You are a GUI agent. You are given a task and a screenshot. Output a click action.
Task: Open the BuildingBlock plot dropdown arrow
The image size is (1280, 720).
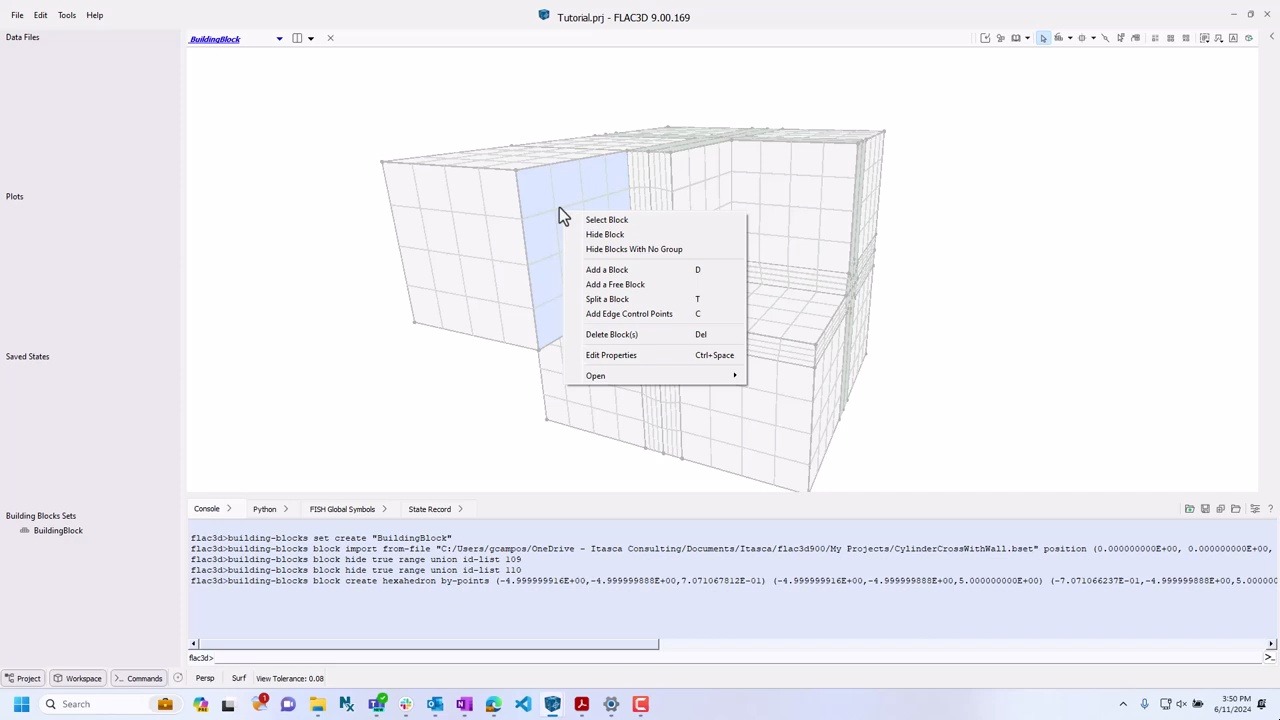coord(279,38)
